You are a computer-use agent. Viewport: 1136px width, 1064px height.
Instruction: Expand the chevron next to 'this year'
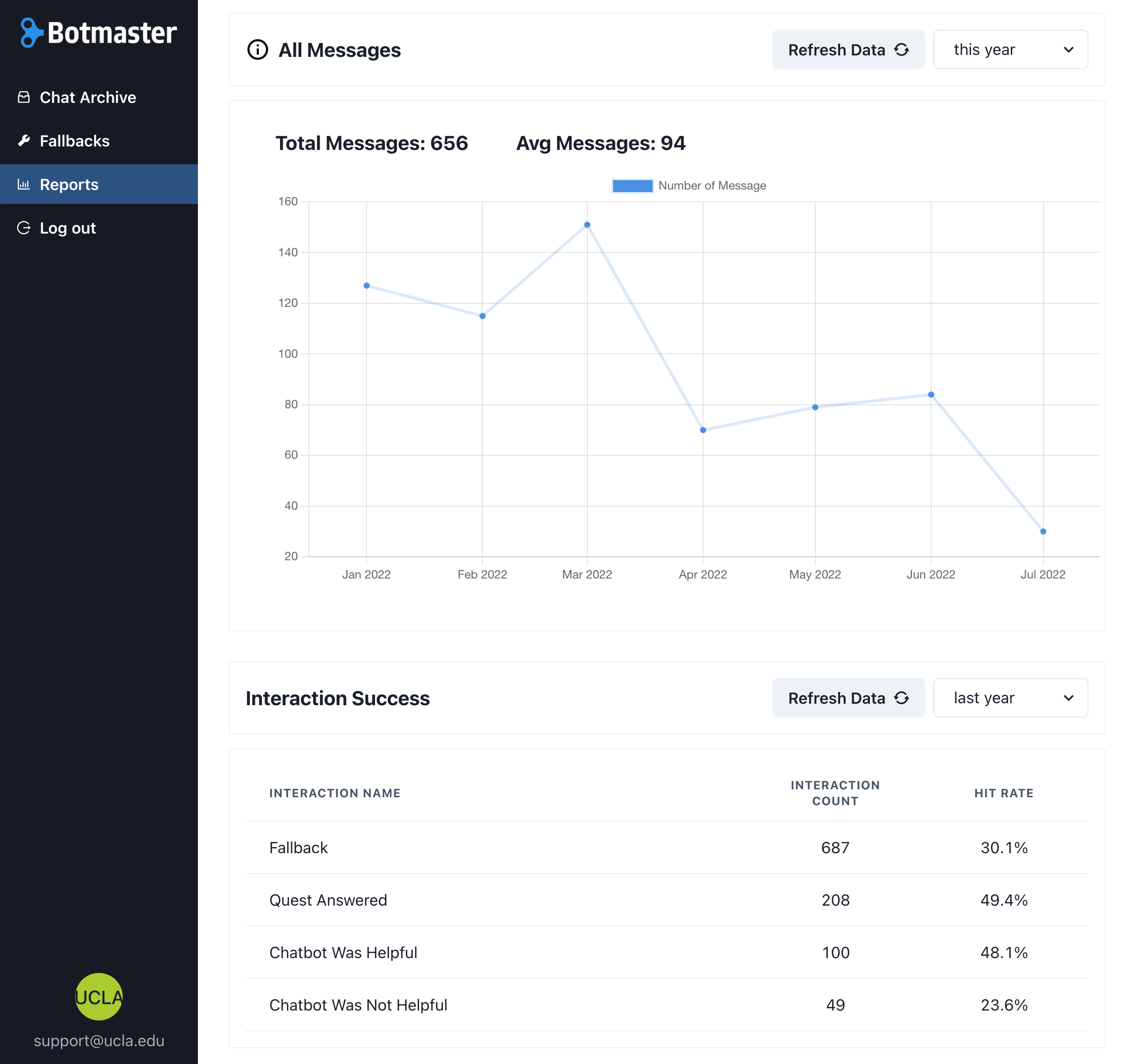[x=1069, y=49]
